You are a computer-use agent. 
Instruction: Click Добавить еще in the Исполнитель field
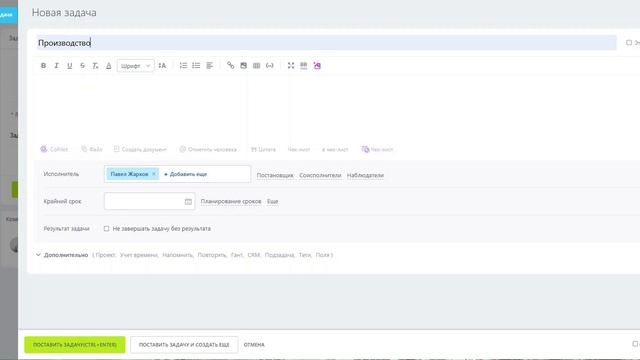tap(186, 174)
